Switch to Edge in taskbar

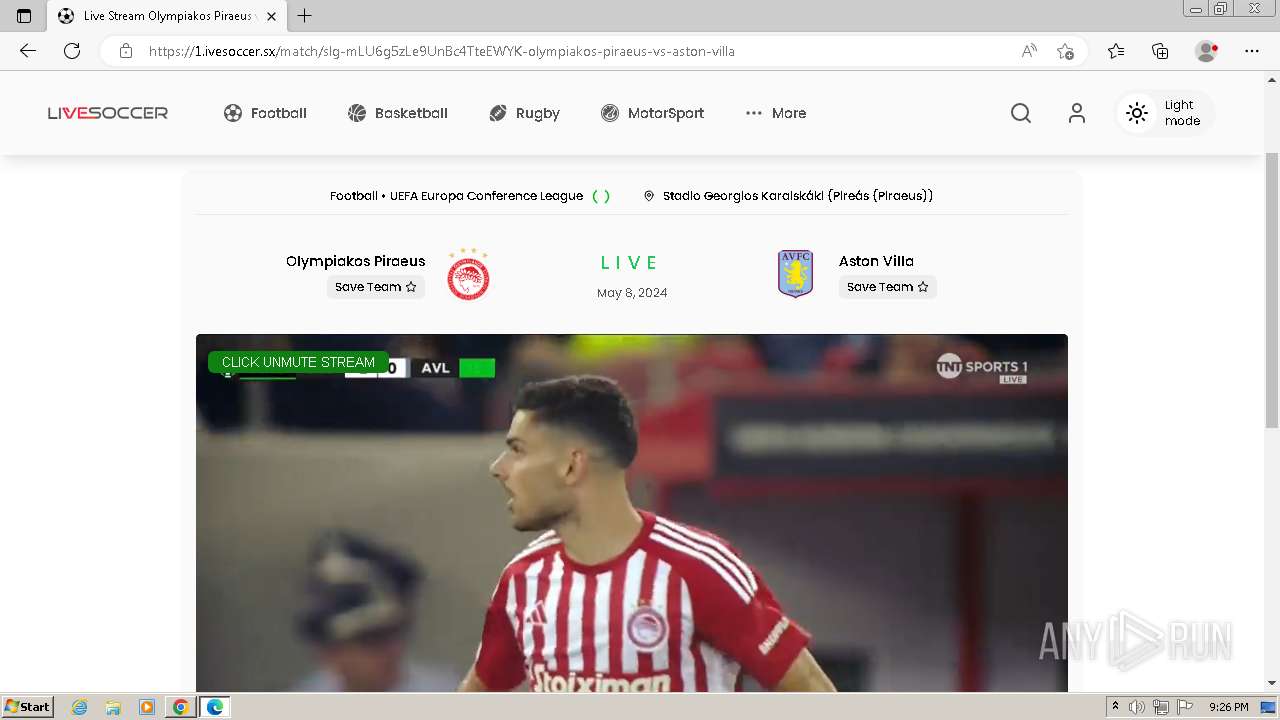point(214,707)
